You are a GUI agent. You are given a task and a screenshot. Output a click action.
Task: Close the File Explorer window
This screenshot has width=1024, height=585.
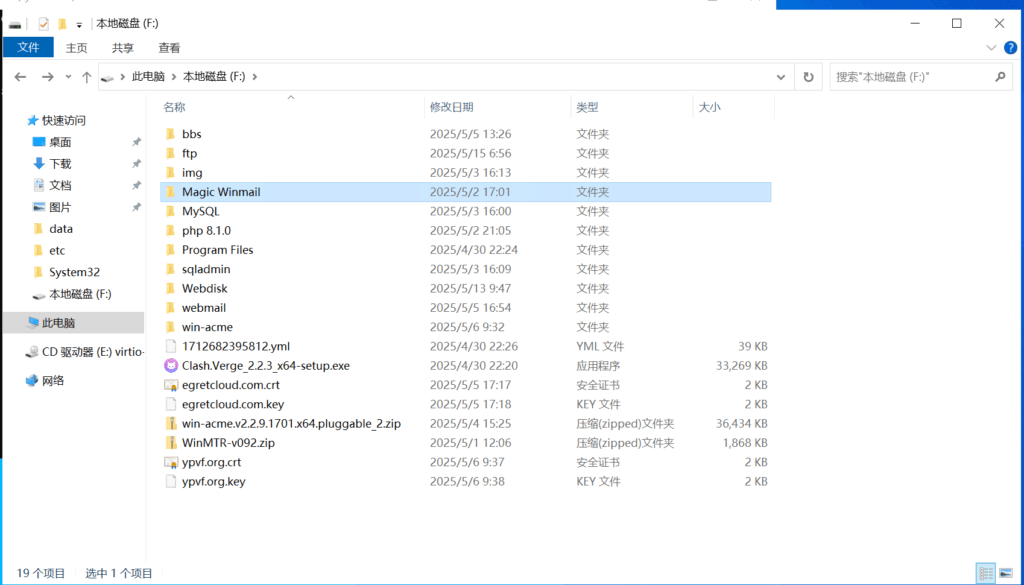pyautogui.click(x=999, y=24)
